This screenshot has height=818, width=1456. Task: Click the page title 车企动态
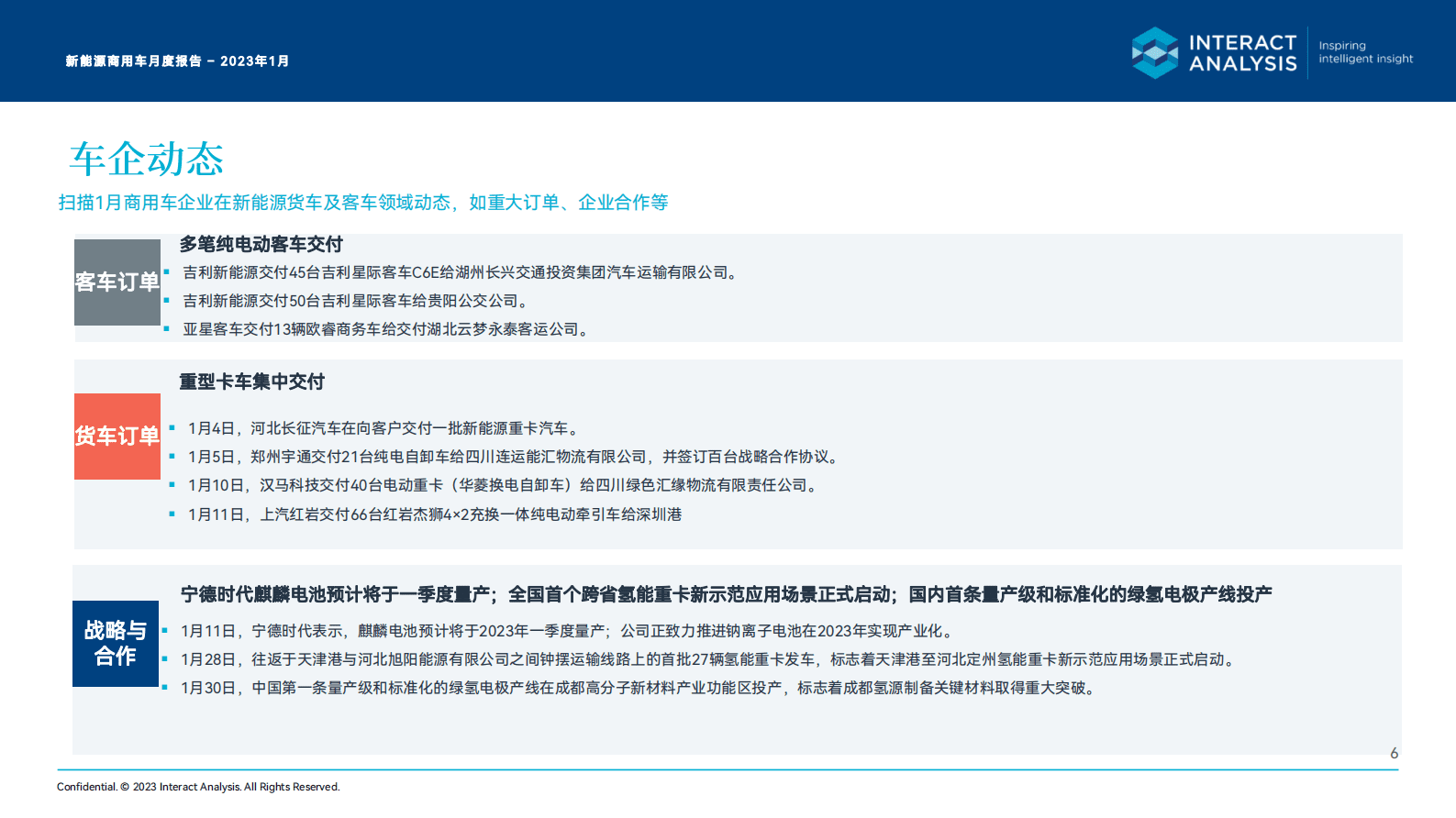coord(147,160)
